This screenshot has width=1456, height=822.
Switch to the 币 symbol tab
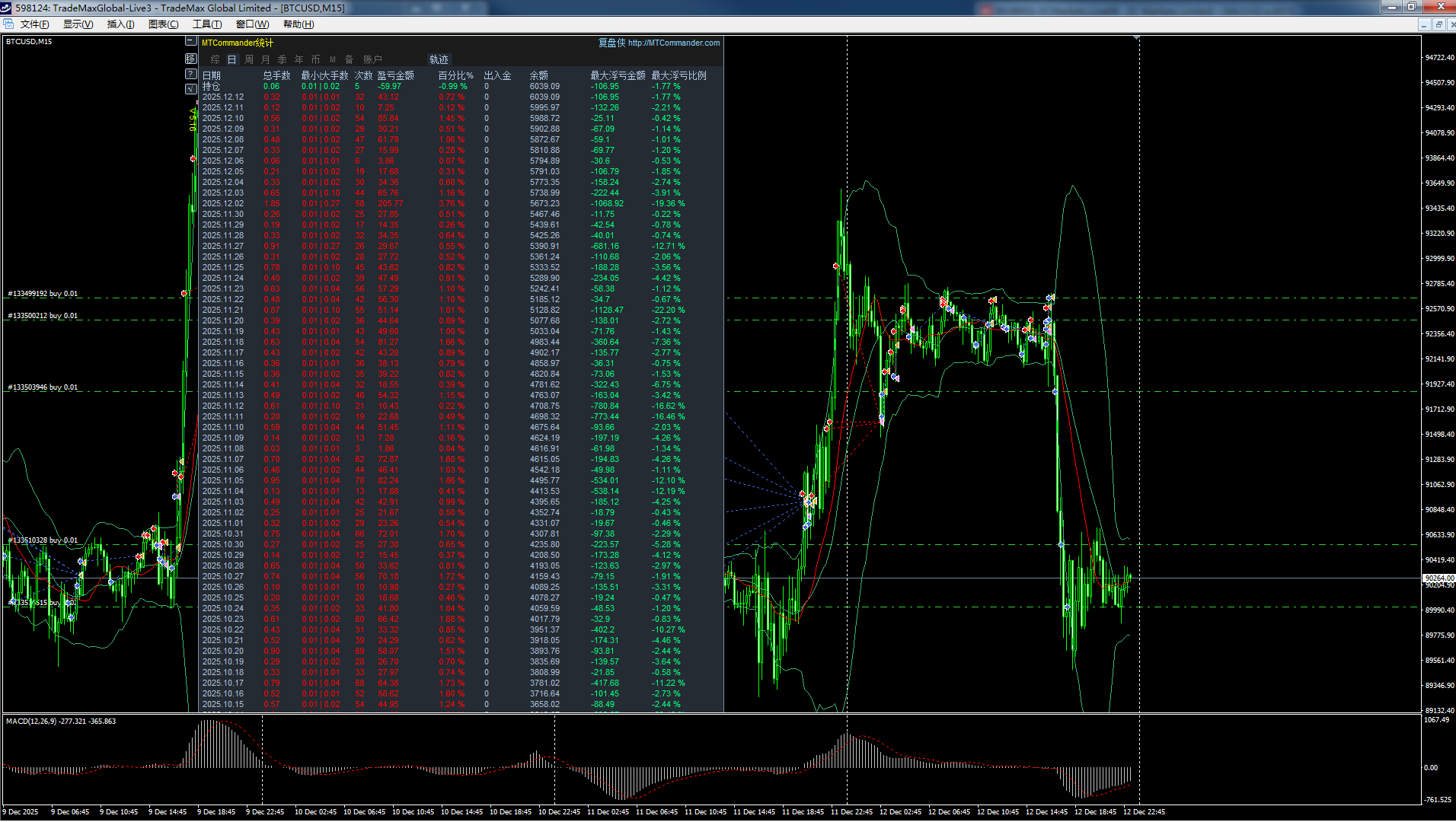pyautogui.click(x=316, y=59)
